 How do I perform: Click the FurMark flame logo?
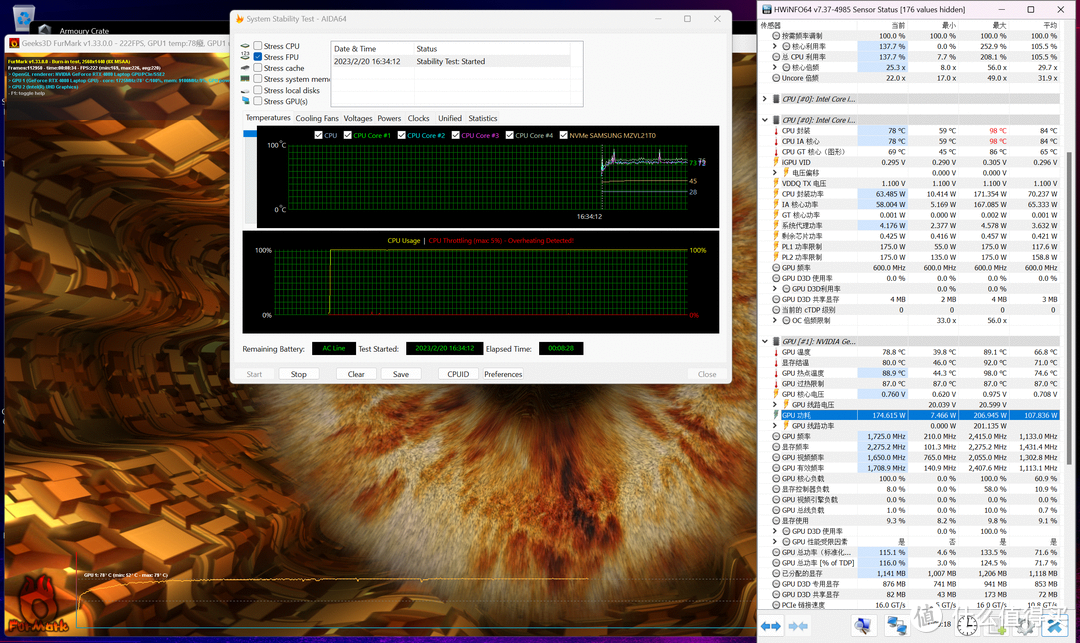pyautogui.click(x=38, y=604)
